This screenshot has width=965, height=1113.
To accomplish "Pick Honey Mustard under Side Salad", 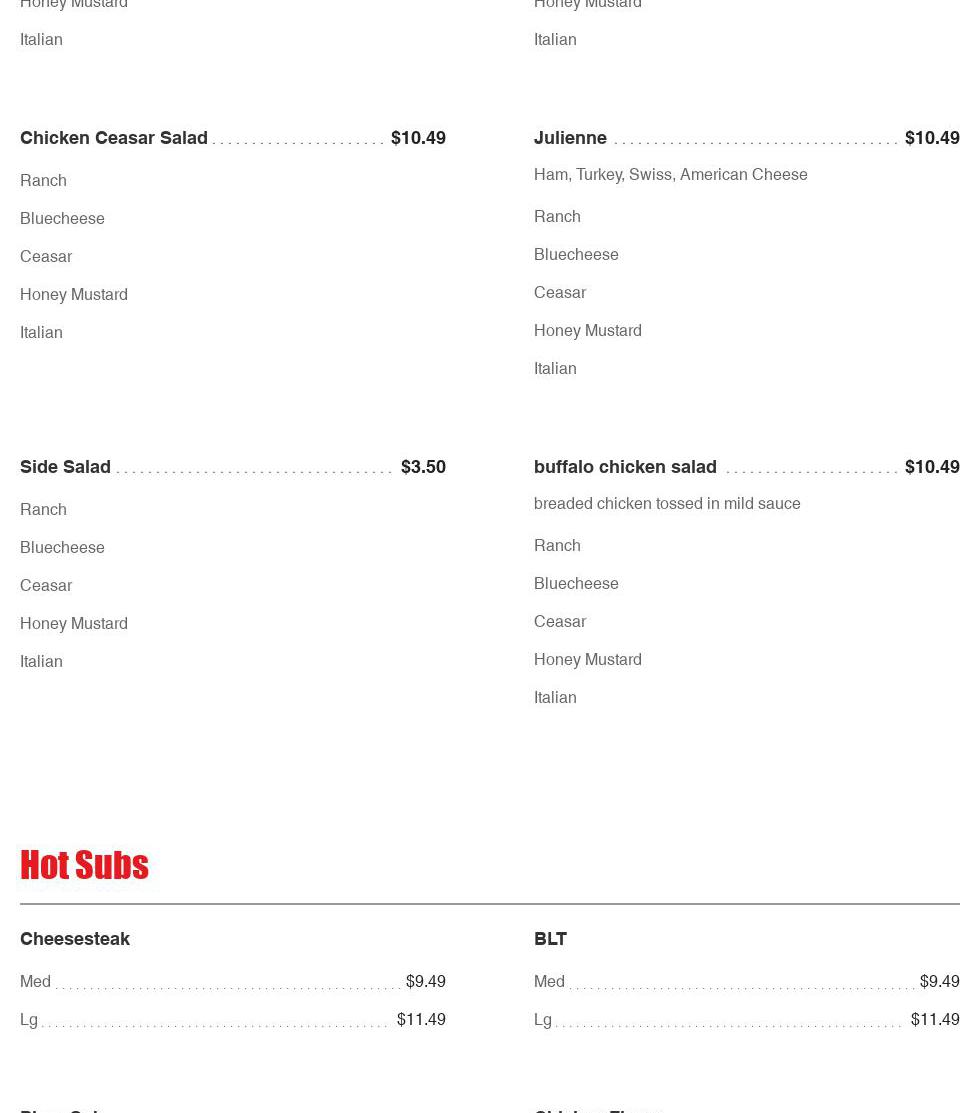I will 74,623.
